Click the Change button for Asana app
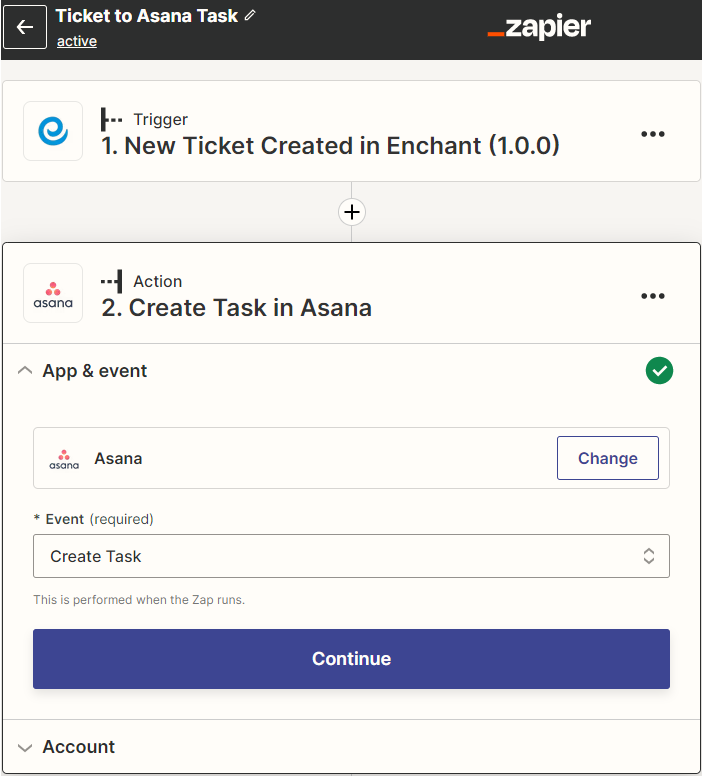This screenshot has height=776, width=702. point(607,458)
